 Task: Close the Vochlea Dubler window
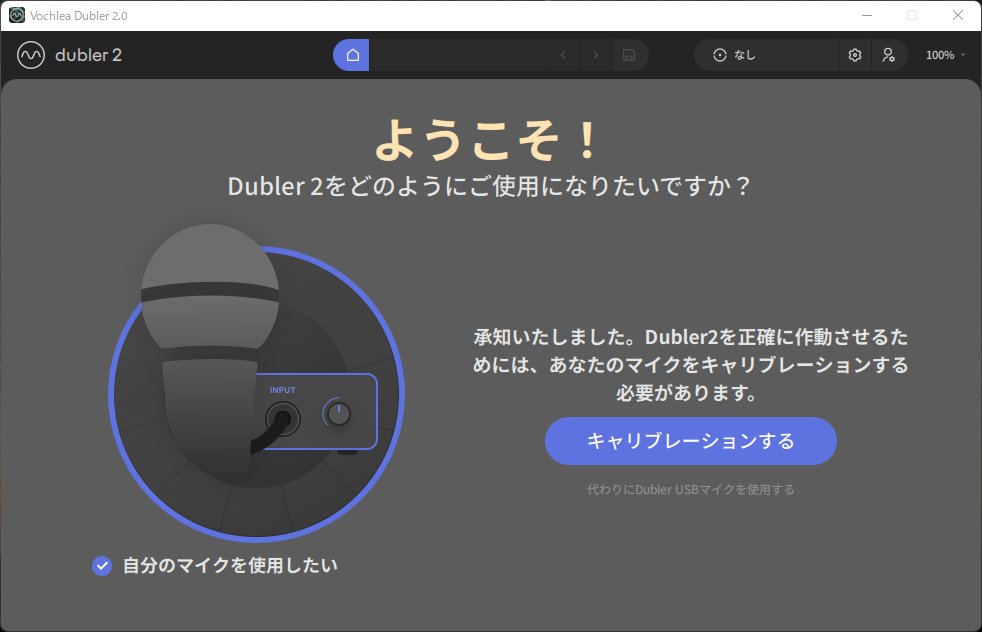point(958,15)
